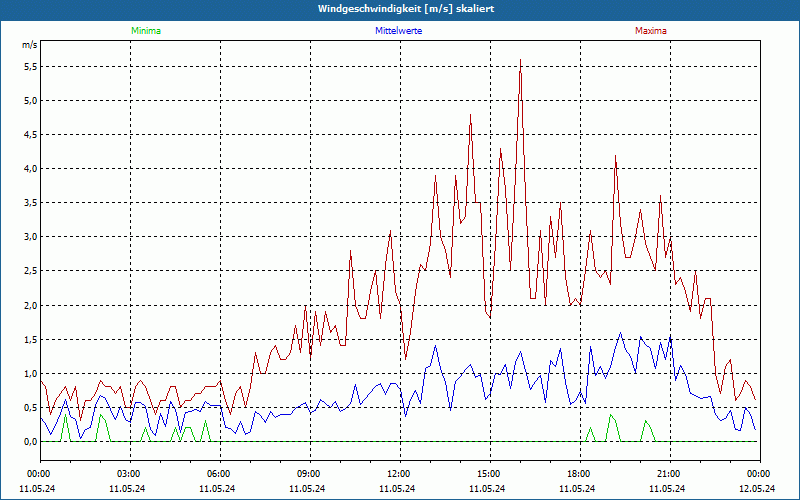
Task: Click the 4,0 y-axis value
Action: click(x=31, y=169)
